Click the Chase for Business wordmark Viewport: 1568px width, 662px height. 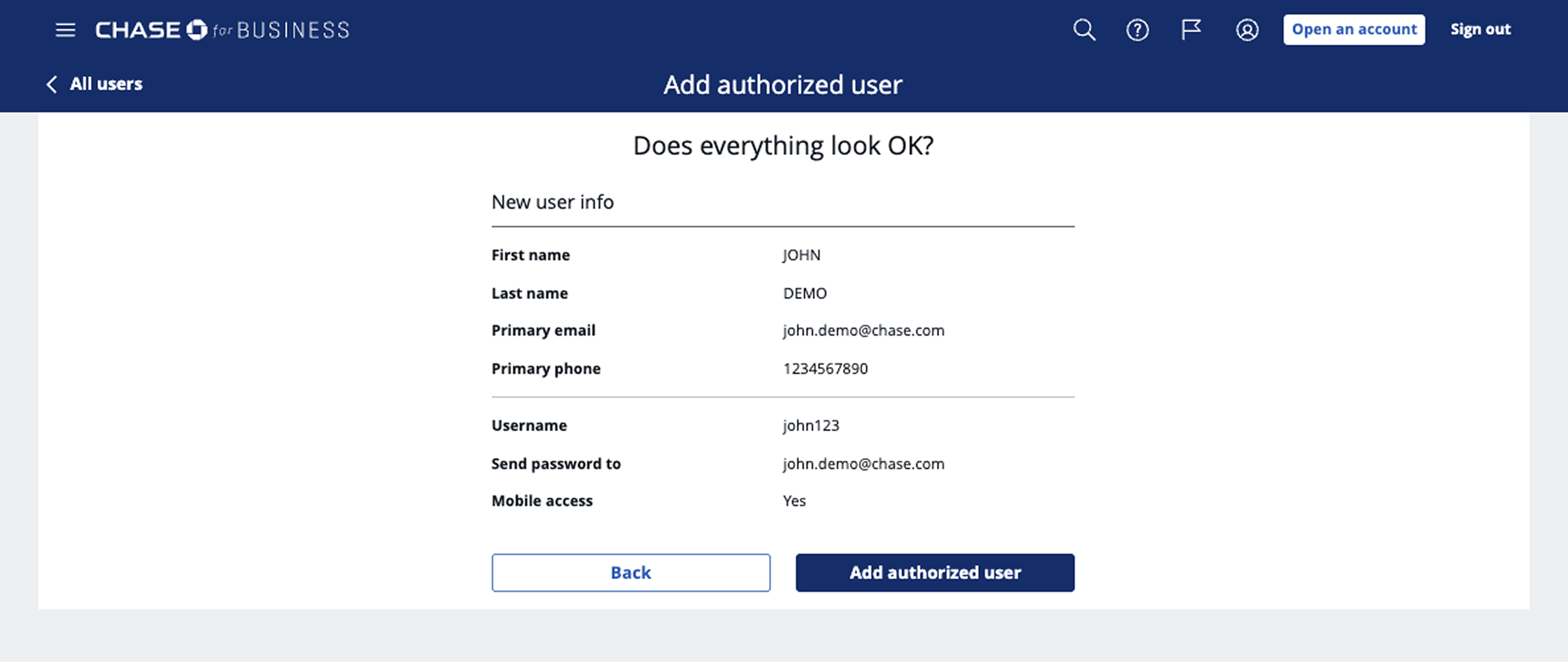pos(222,30)
